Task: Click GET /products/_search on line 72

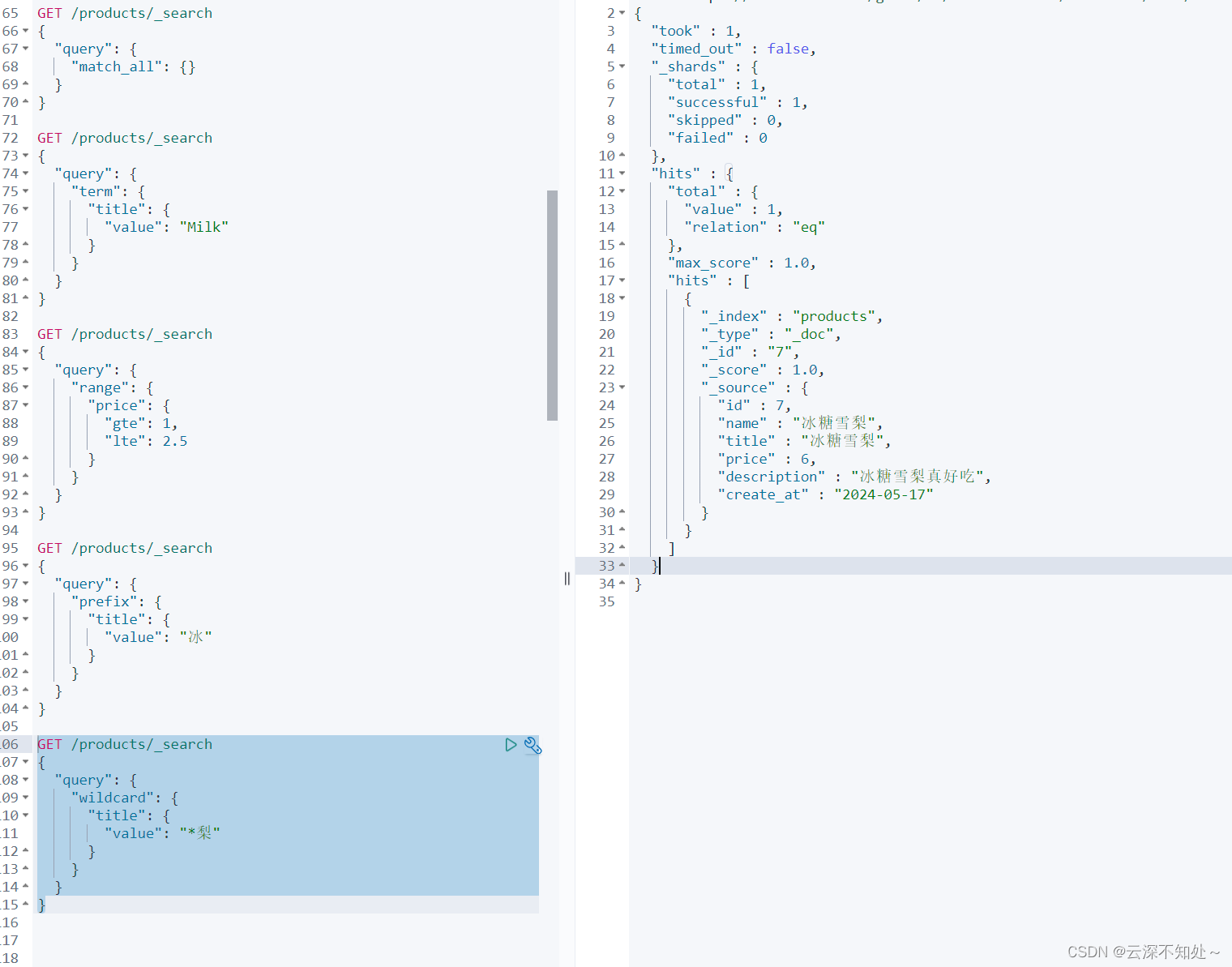Action: (125, 138)
